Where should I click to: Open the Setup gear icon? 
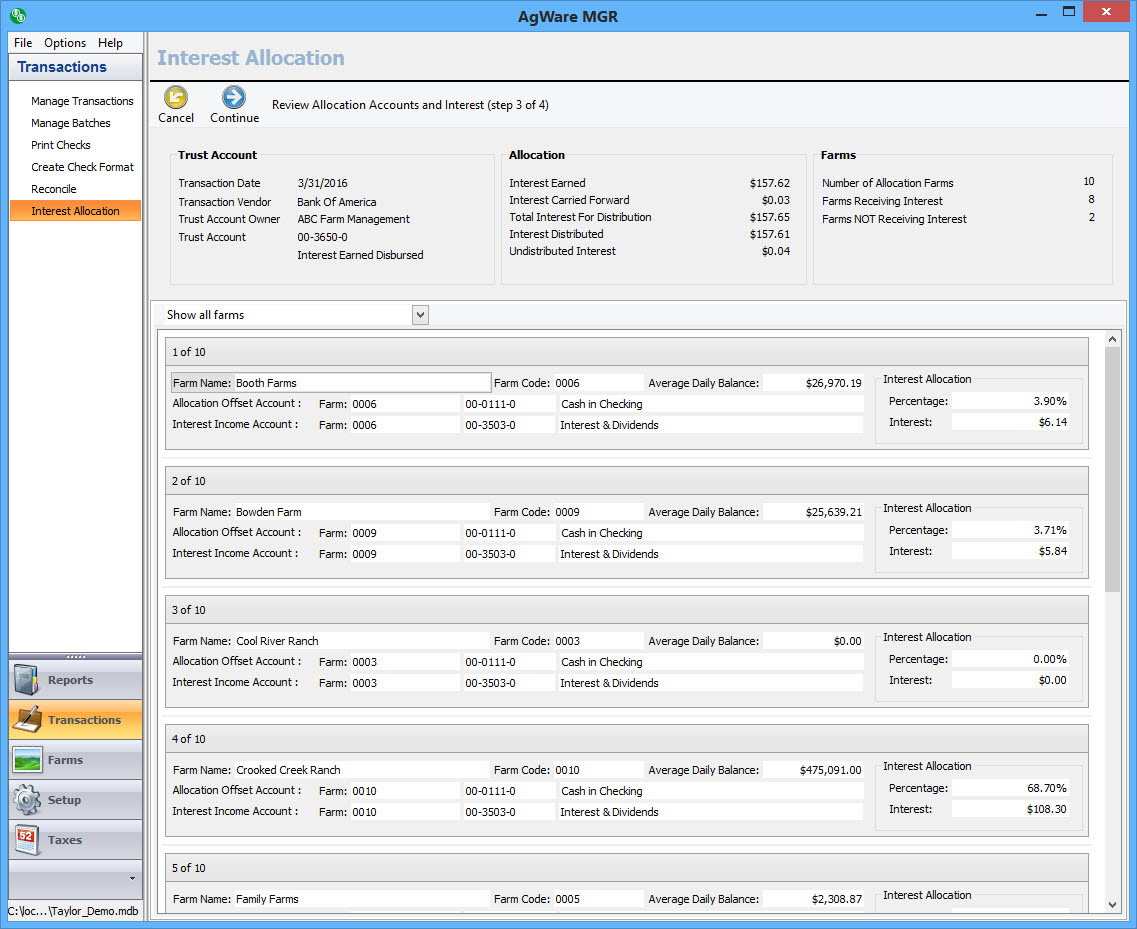pyautogui.click(x=28, y=800)
